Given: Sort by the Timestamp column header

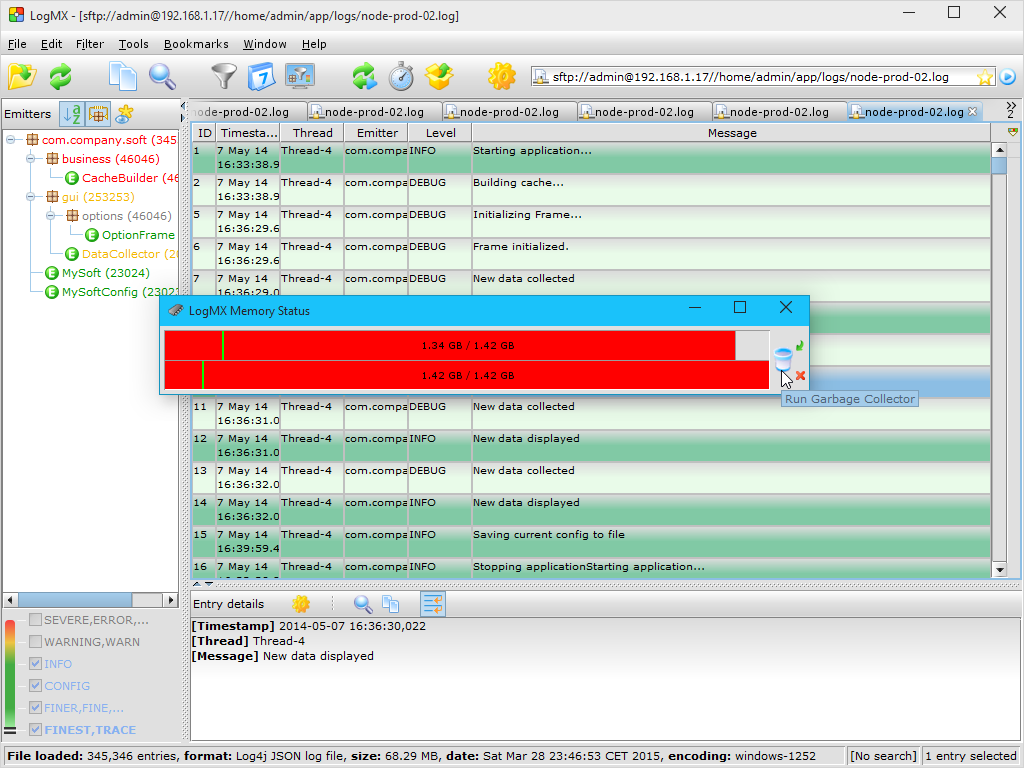Looking at the screenshot, I should point(248,133).
